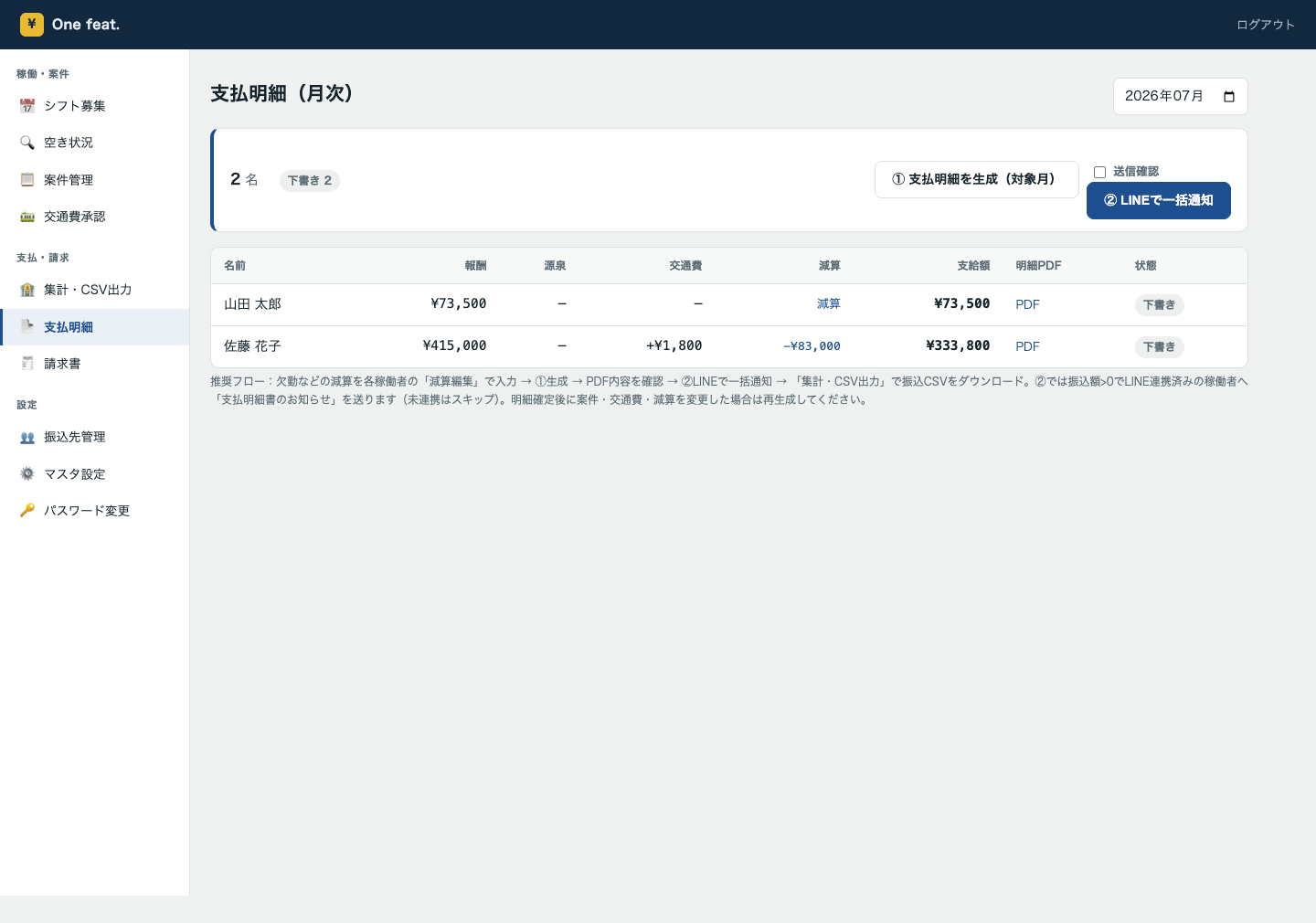Open the month picker calendar icon
Viewport: 1316px width, 923px height.
click(1229, 97)
